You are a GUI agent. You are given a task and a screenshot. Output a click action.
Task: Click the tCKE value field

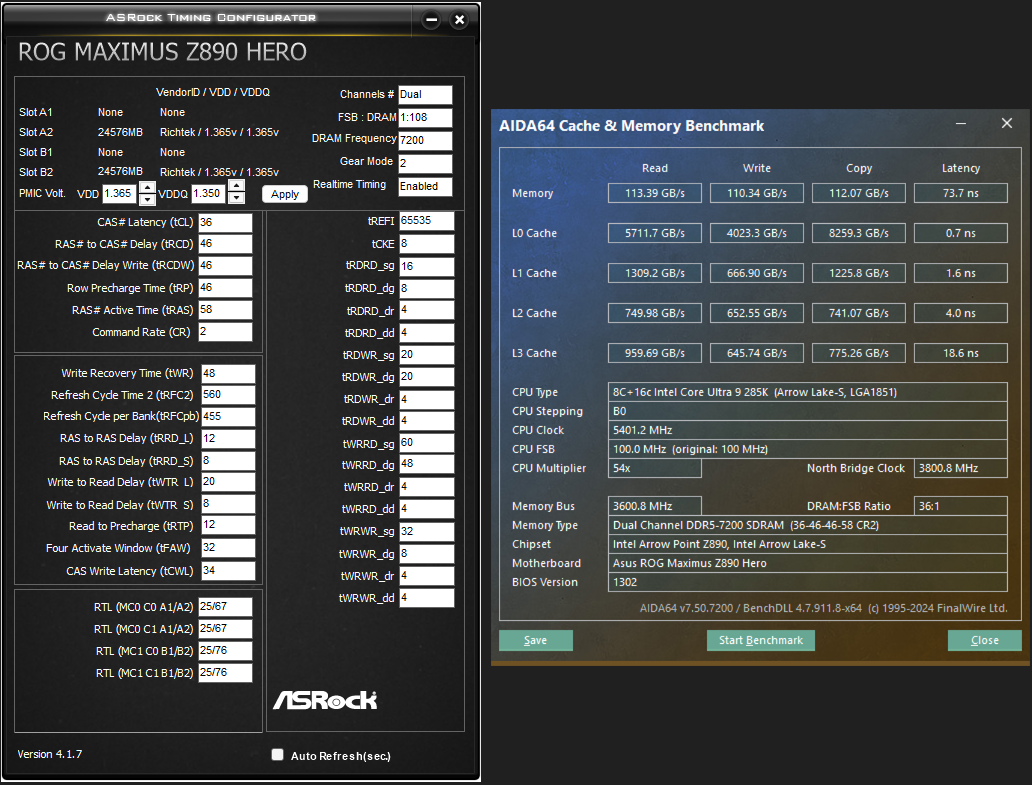point(426,244)
